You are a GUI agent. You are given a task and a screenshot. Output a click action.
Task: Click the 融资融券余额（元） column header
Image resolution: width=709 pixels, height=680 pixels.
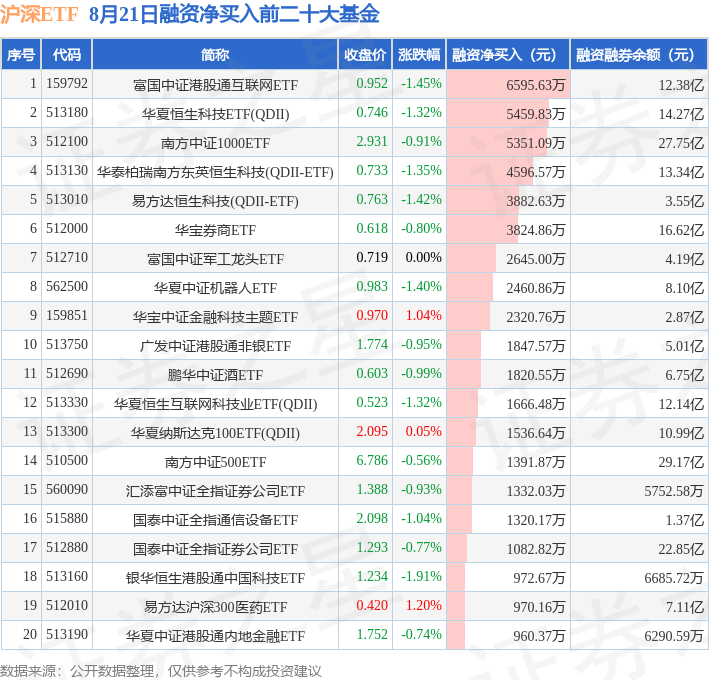click(639, 55)
